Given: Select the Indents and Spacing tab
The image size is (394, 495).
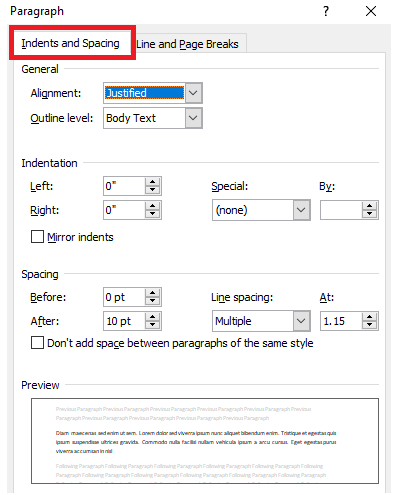Looking at the screenshot, I should pos(70,43).
